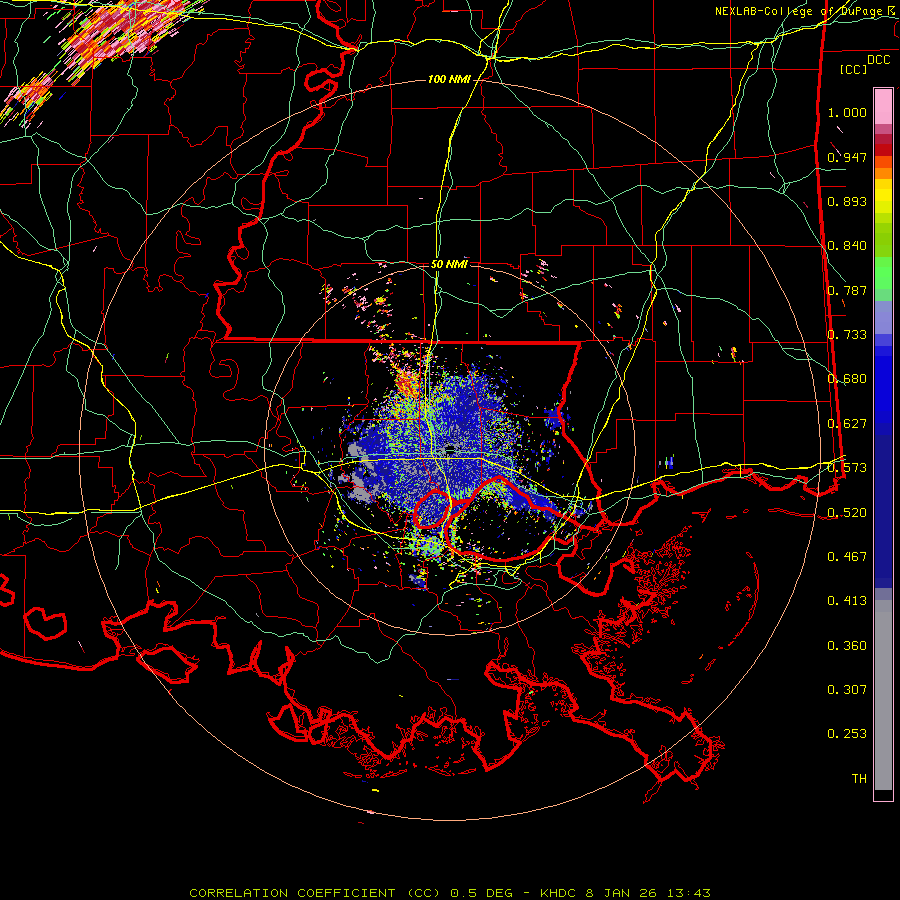
Task: Pick the light pink segment atop the color bar
Action: pyautogui.click(x=883, y=106)
